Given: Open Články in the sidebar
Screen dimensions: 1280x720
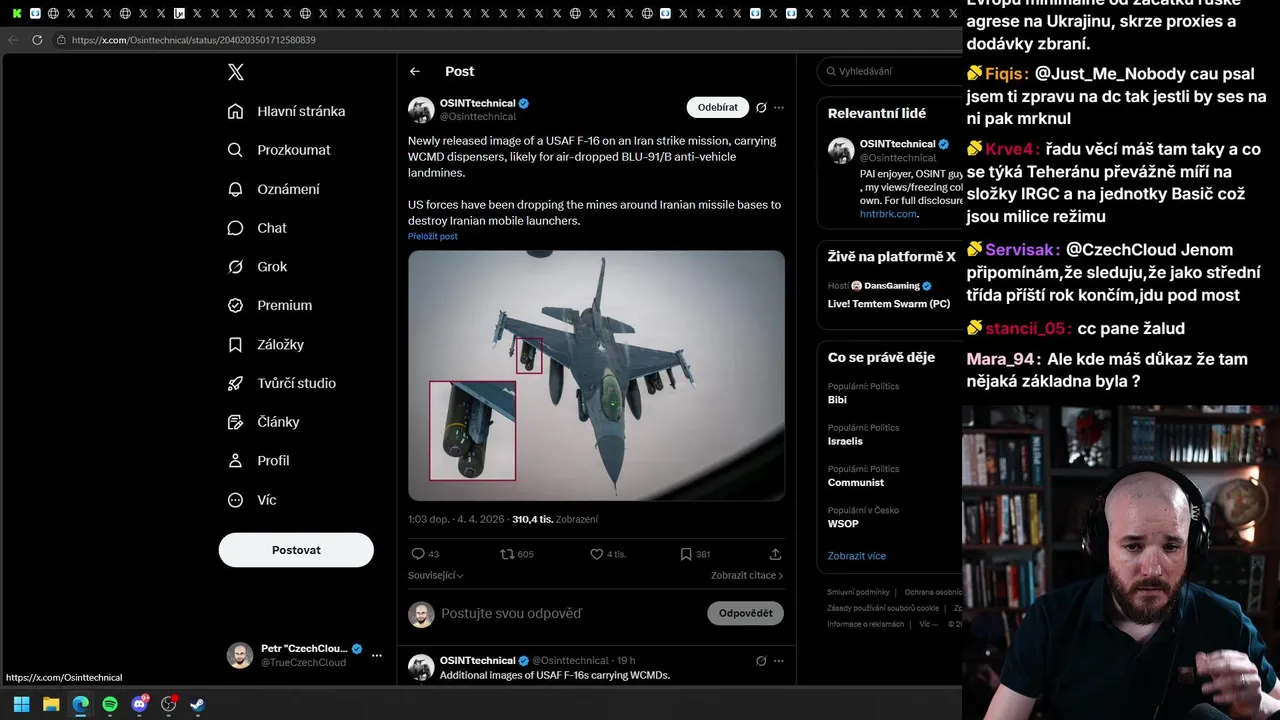Looking at the screenshot, I should [264, 422].
